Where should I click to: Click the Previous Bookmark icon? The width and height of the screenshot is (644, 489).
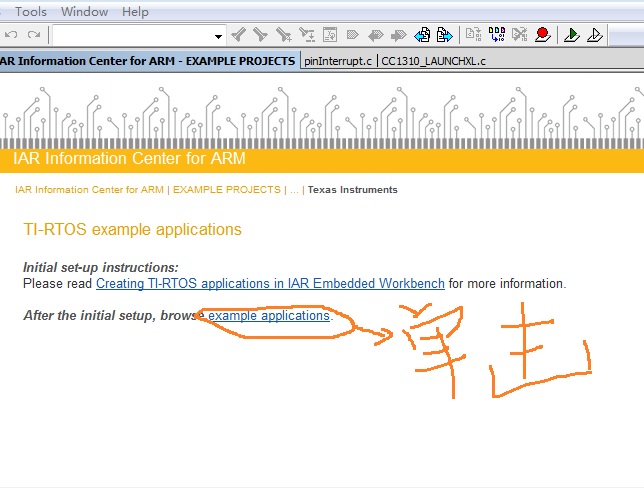point(375,36)
